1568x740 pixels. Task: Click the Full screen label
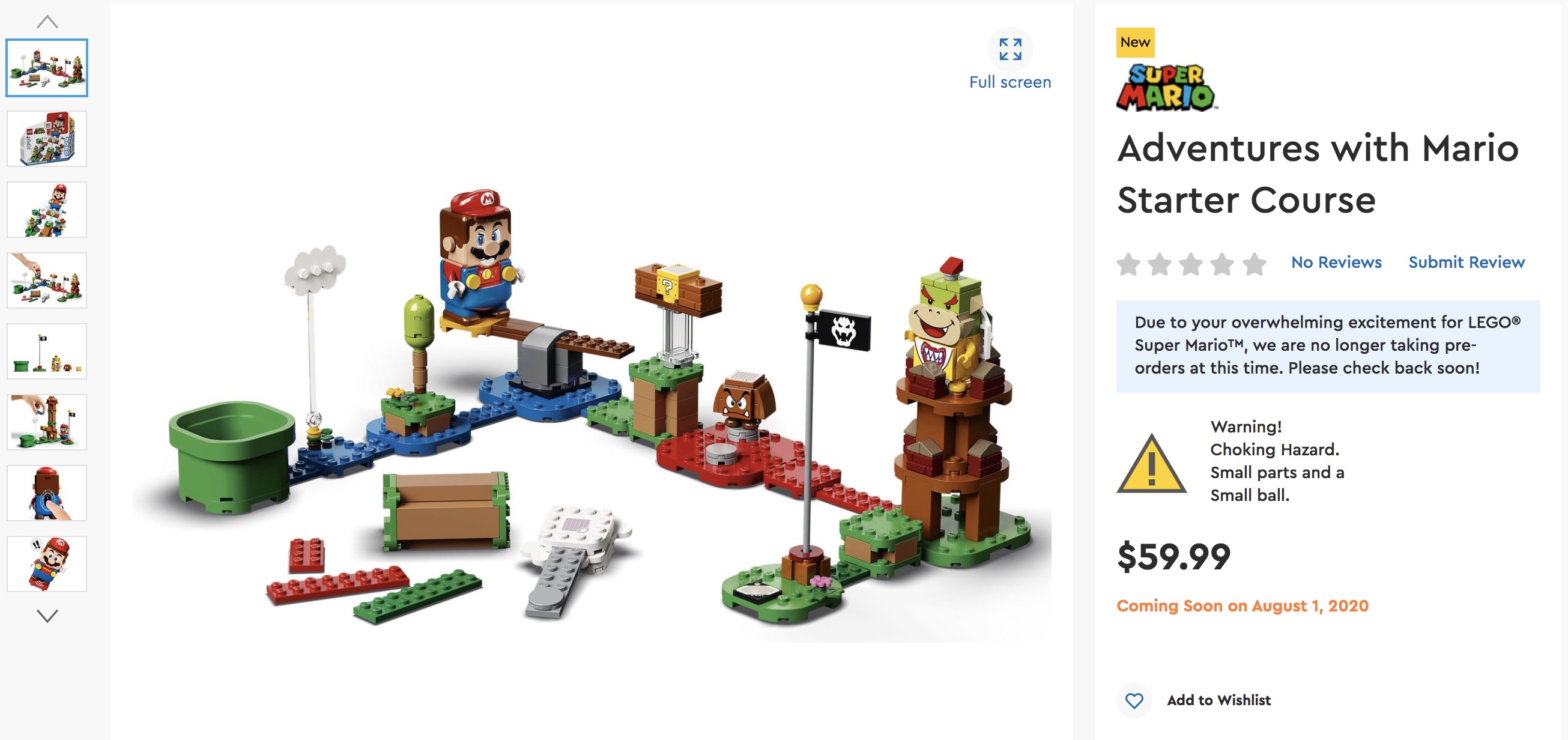(1010, 82)
